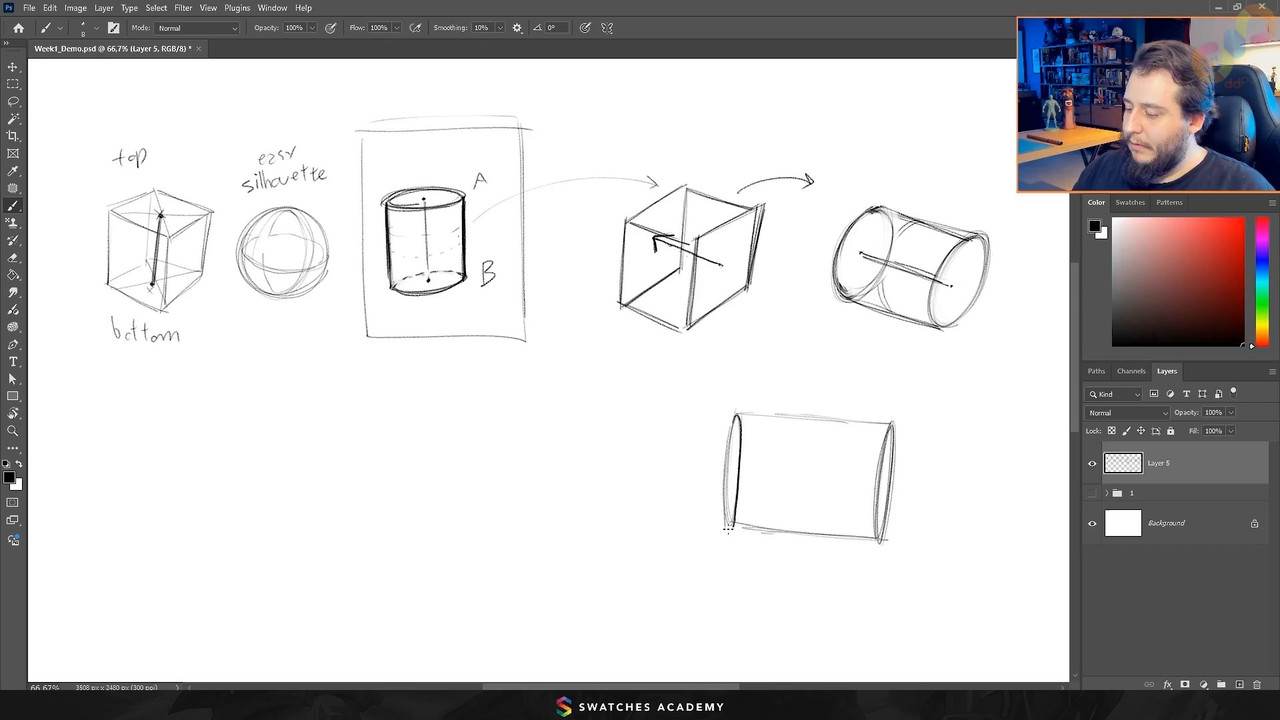Create a new group folder
Image resolution: width=1280 pixels, height=720 pixels.
pos(1221,685)
